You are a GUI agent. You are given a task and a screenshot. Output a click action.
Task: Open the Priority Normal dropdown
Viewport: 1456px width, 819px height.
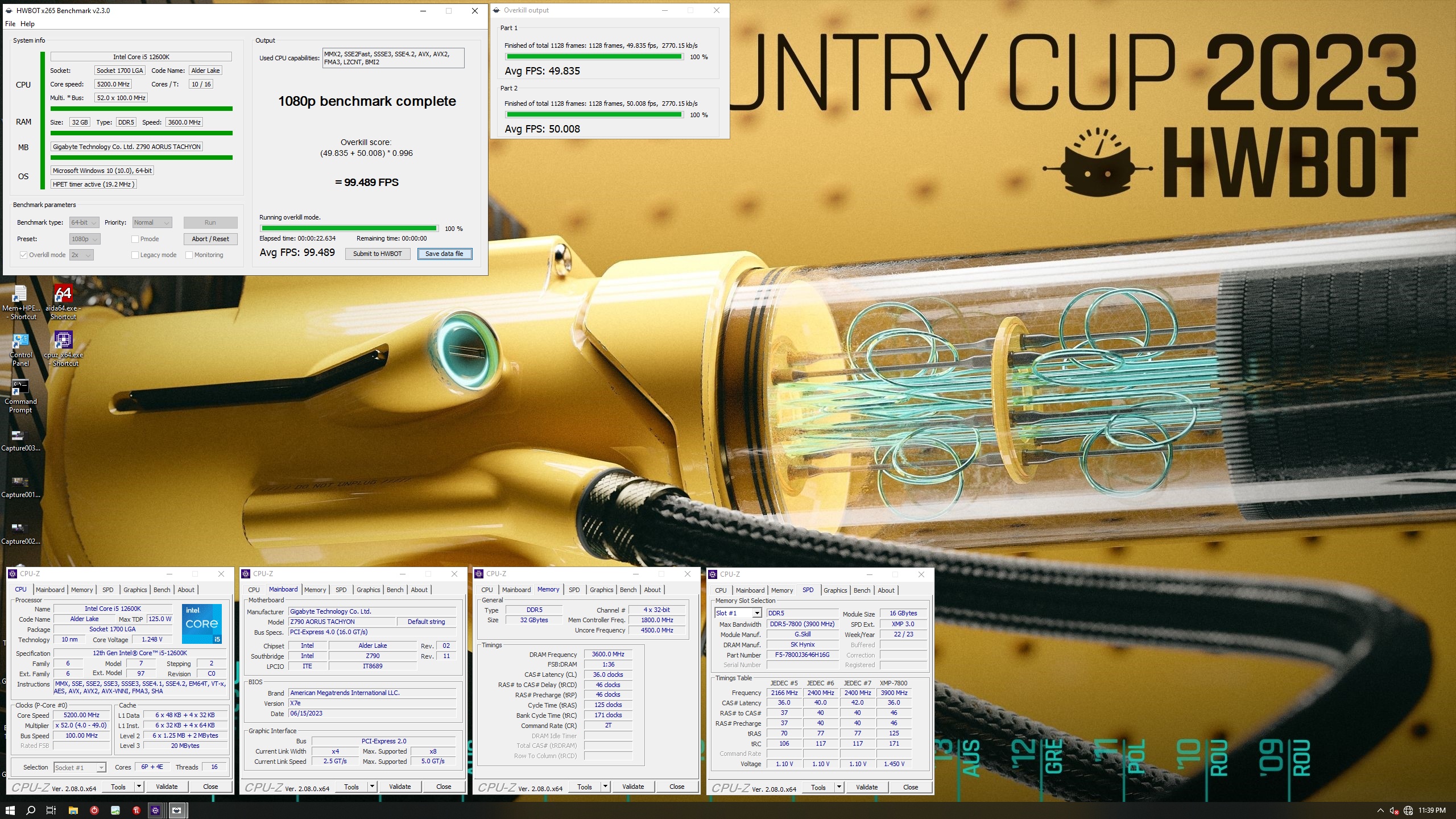pos(152,222)
